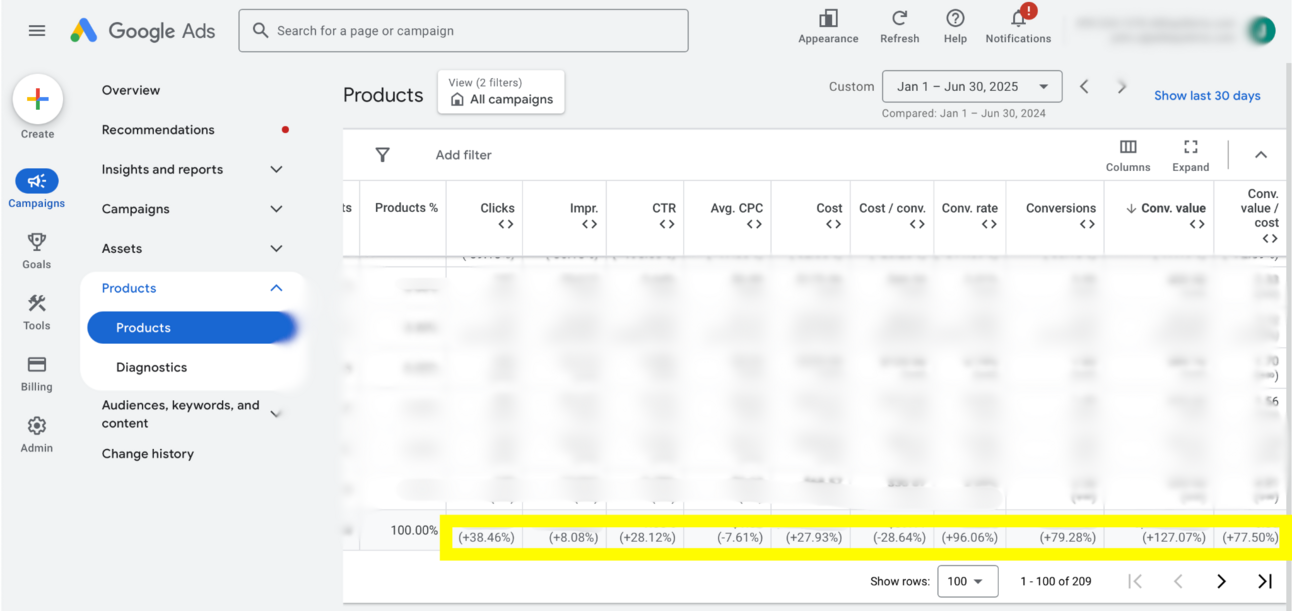Image resolution: width=1292 pixels, height=611 pixels.
Task: Click the Show last 30 days link
Action: click(x=1207, y=95)
